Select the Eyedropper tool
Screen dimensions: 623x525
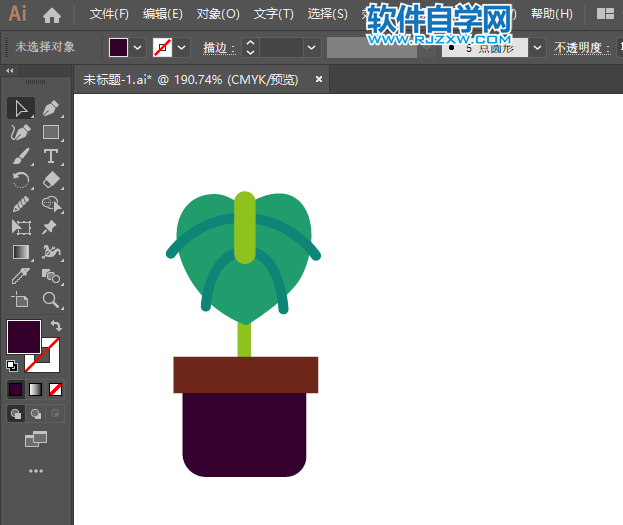pos(20,276)
